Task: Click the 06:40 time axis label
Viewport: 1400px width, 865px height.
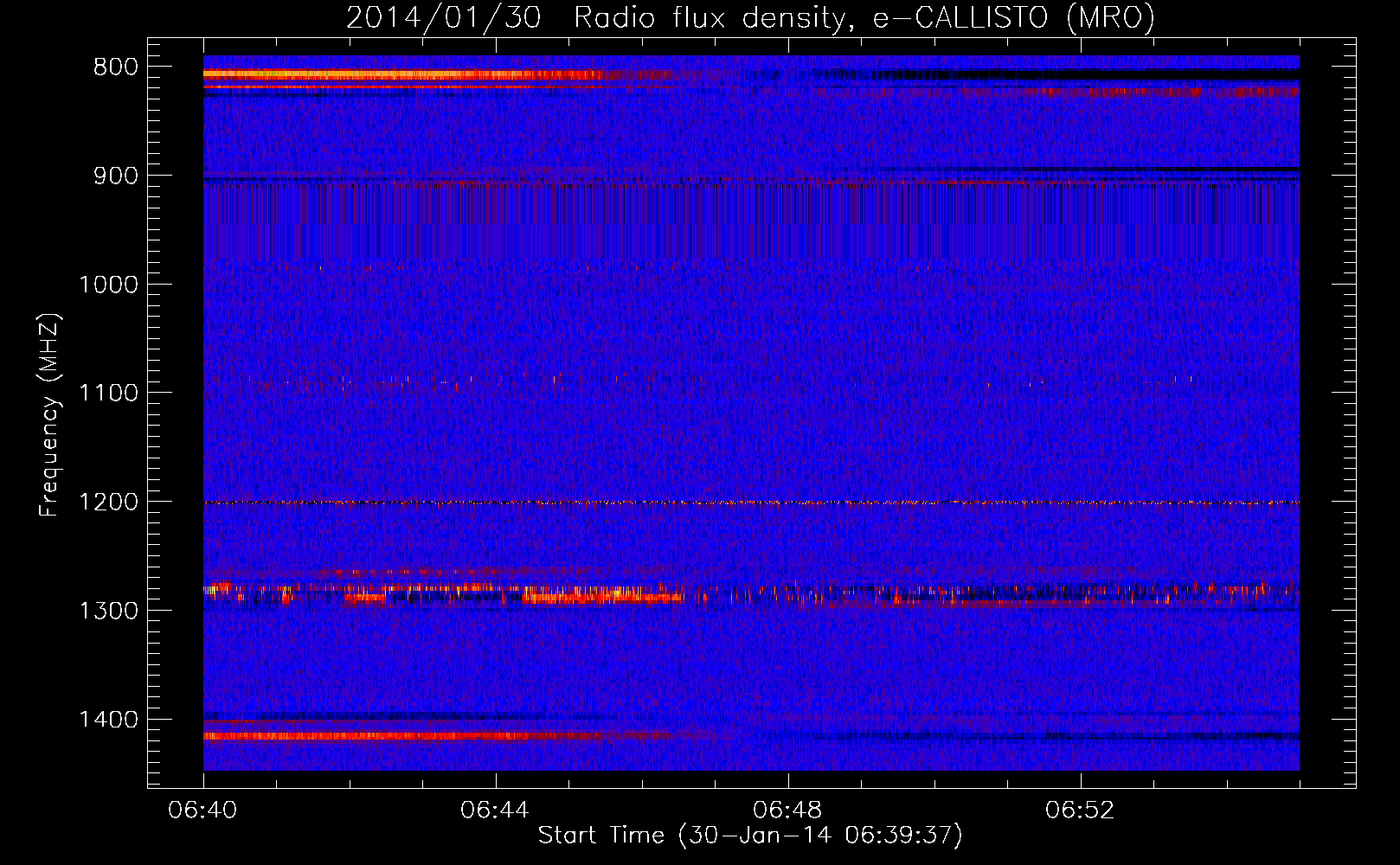Action: 203,811
